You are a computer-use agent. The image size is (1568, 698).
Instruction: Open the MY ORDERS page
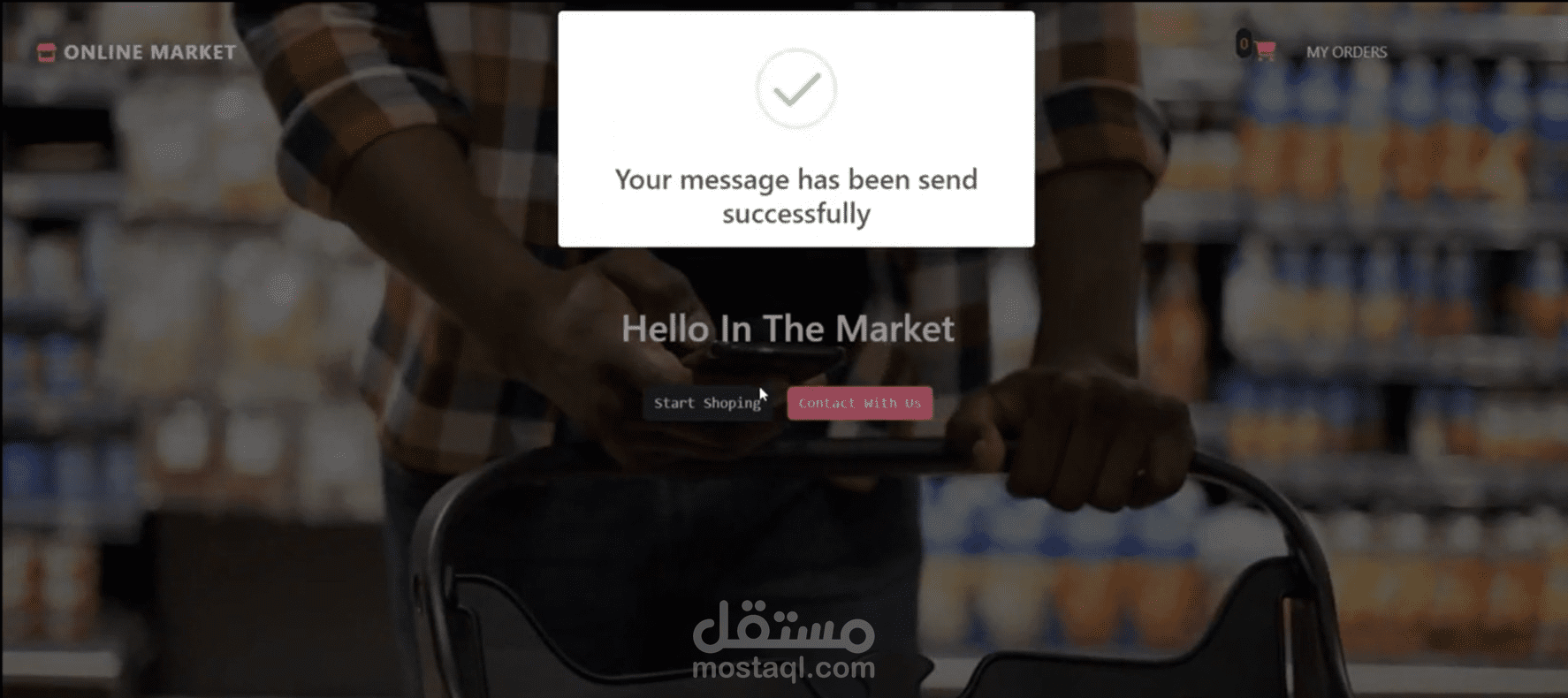pyautogui.click(x=1346, y=52)
